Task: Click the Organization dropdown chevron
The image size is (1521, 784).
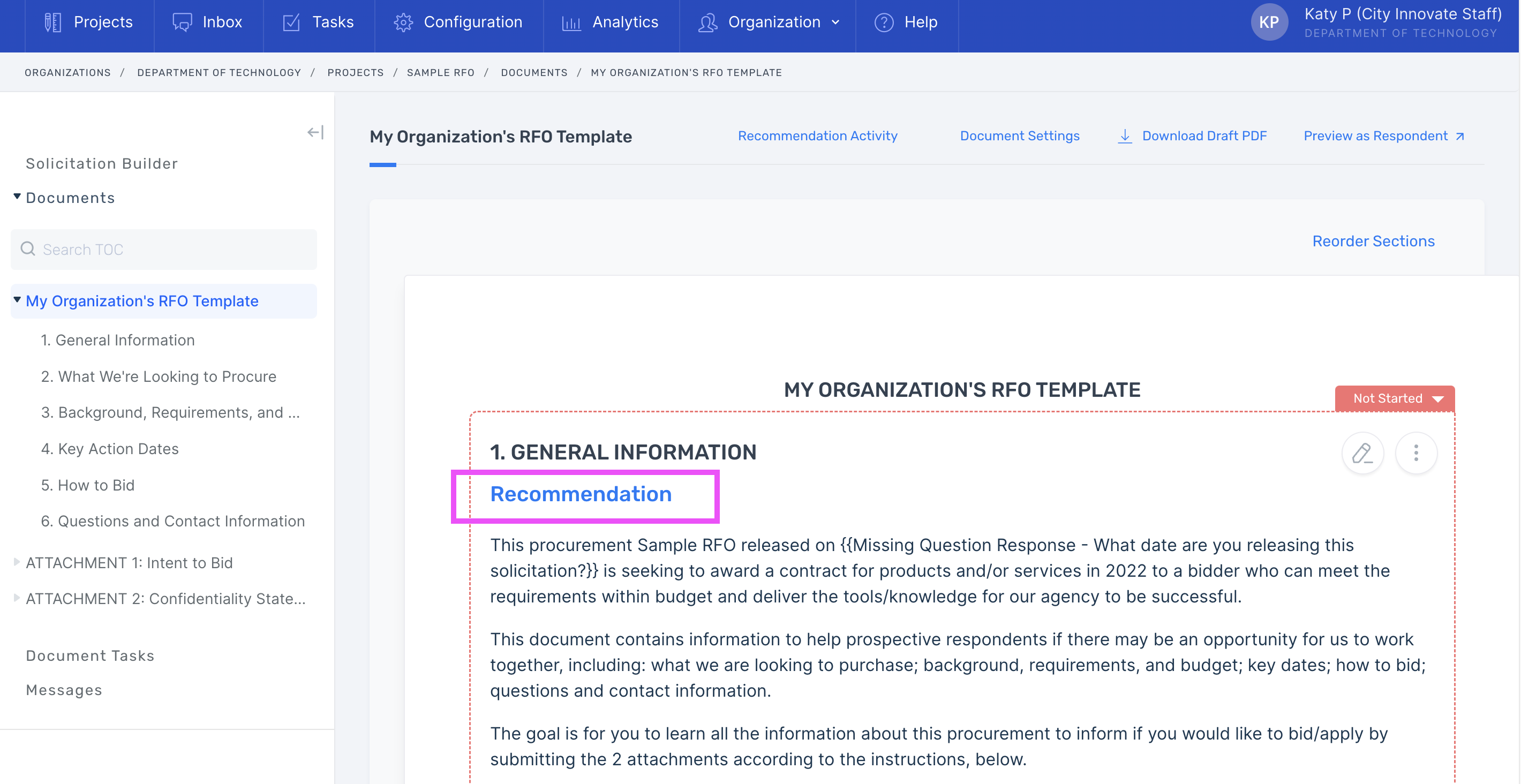Action: (835, 22)
